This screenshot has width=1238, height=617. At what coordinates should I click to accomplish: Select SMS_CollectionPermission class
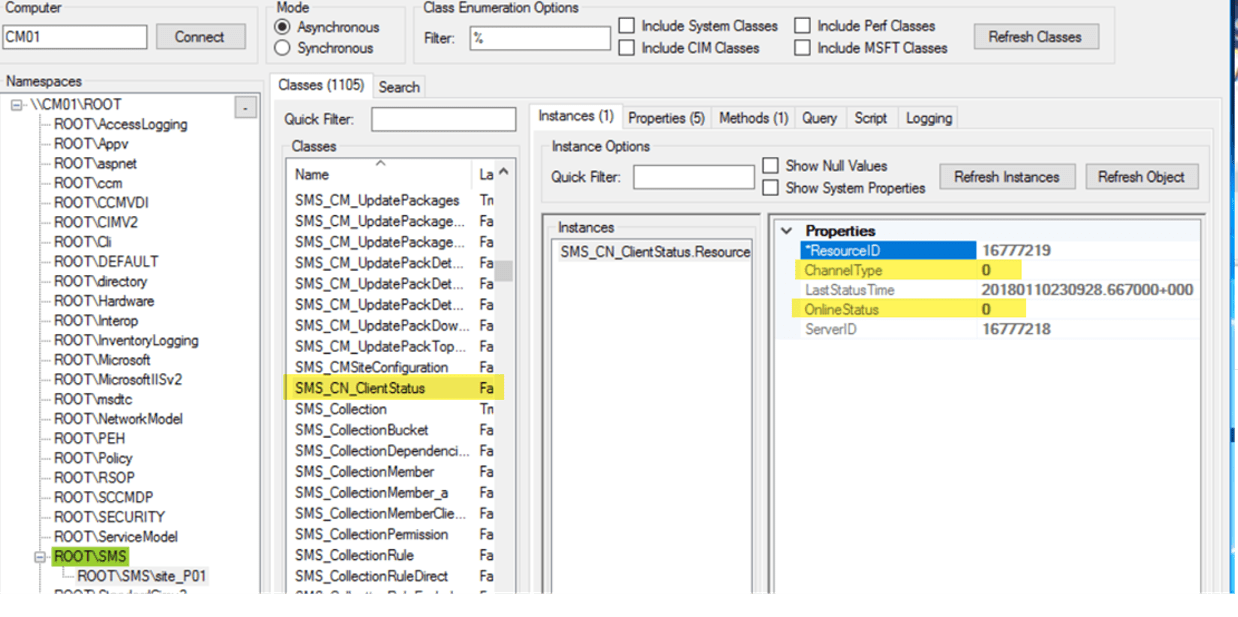[x=372, y=534]
